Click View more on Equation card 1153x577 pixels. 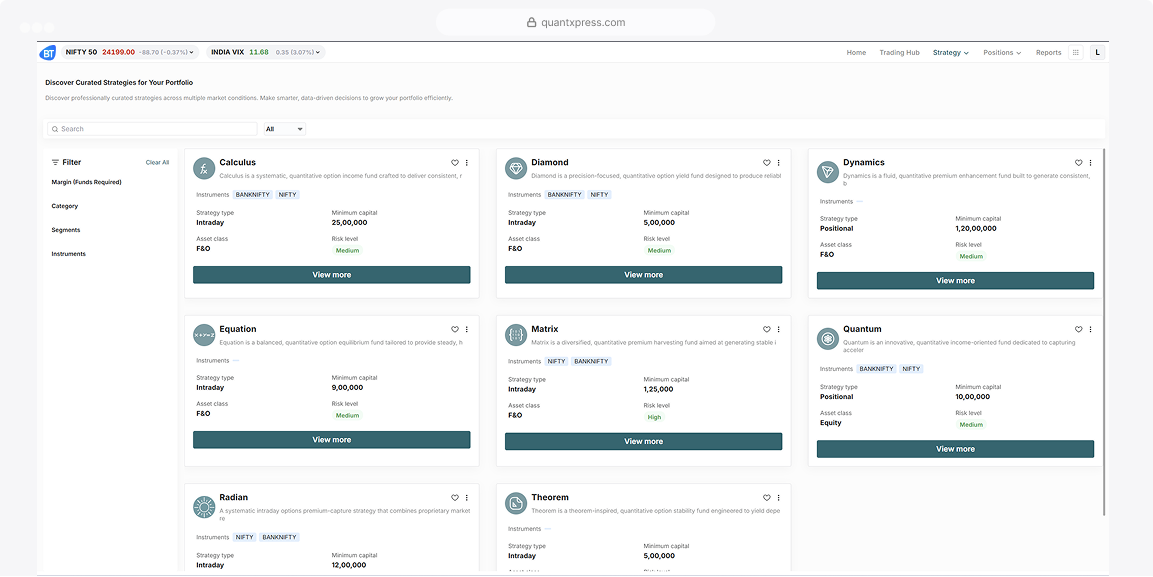[x=332, y=440]
